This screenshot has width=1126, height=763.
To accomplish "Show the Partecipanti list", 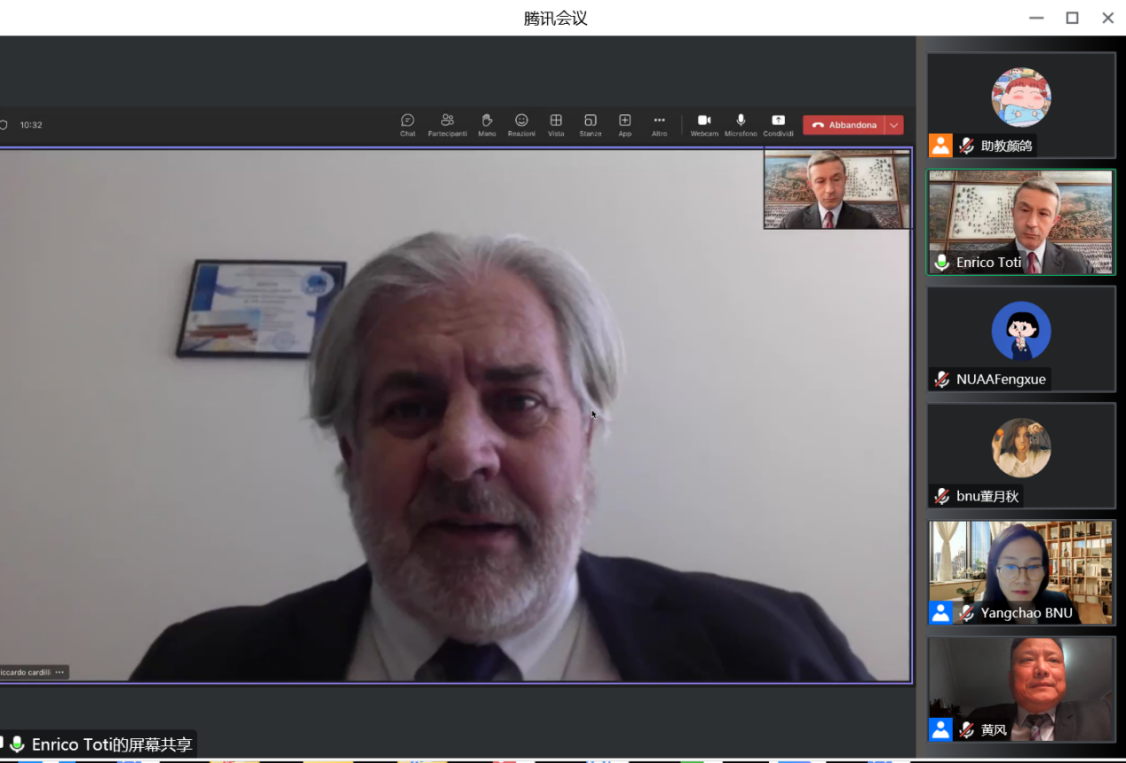I will pos(447,124).
